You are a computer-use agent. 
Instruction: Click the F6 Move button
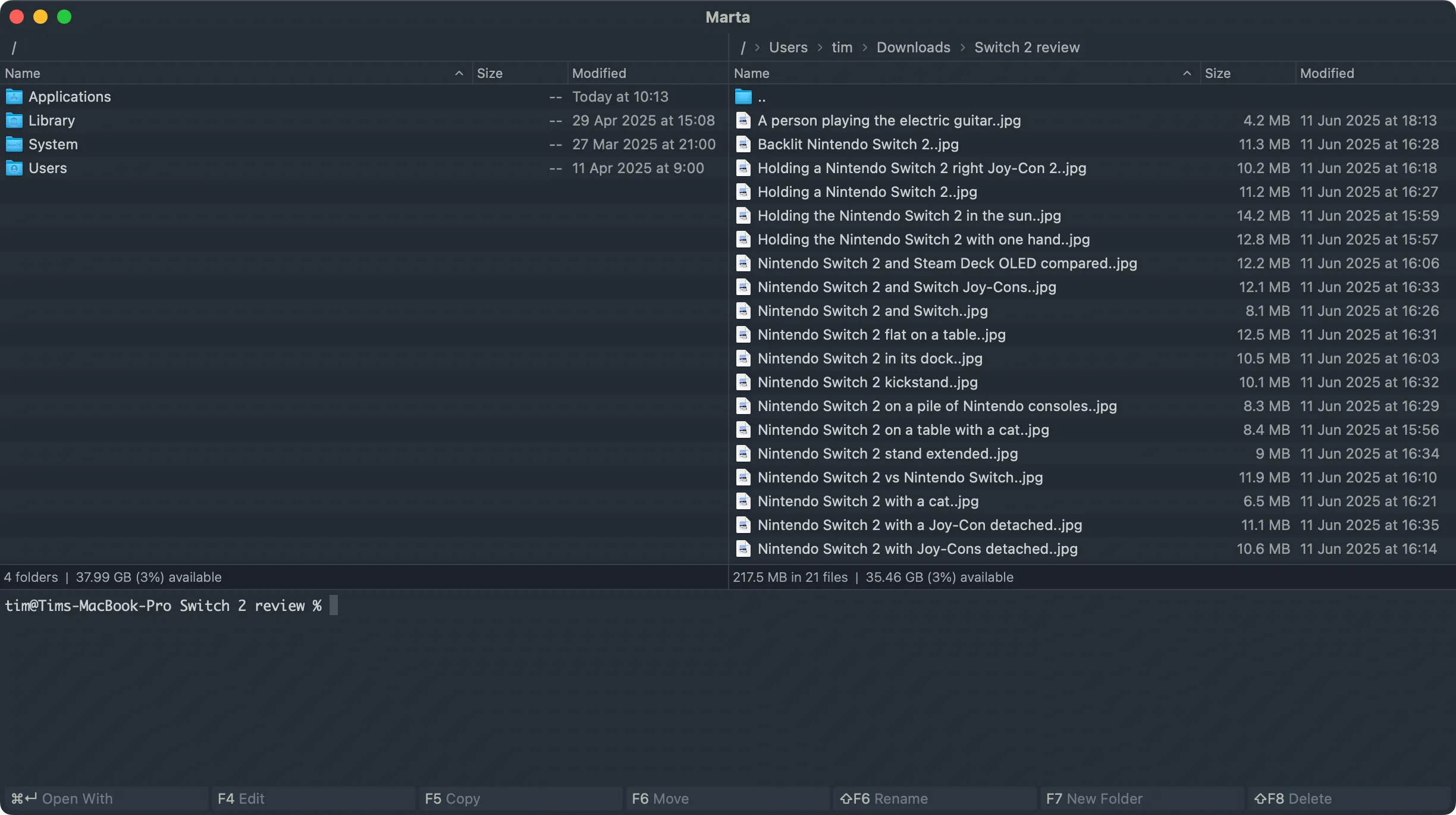[660, 798]
